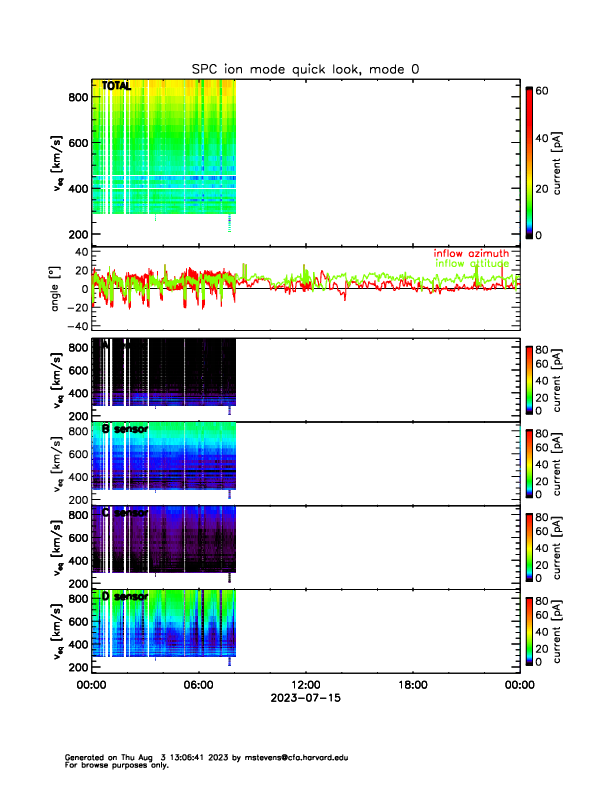
Task: Click the TOTAL panel color bar
Action: click(x=530, y=162)
